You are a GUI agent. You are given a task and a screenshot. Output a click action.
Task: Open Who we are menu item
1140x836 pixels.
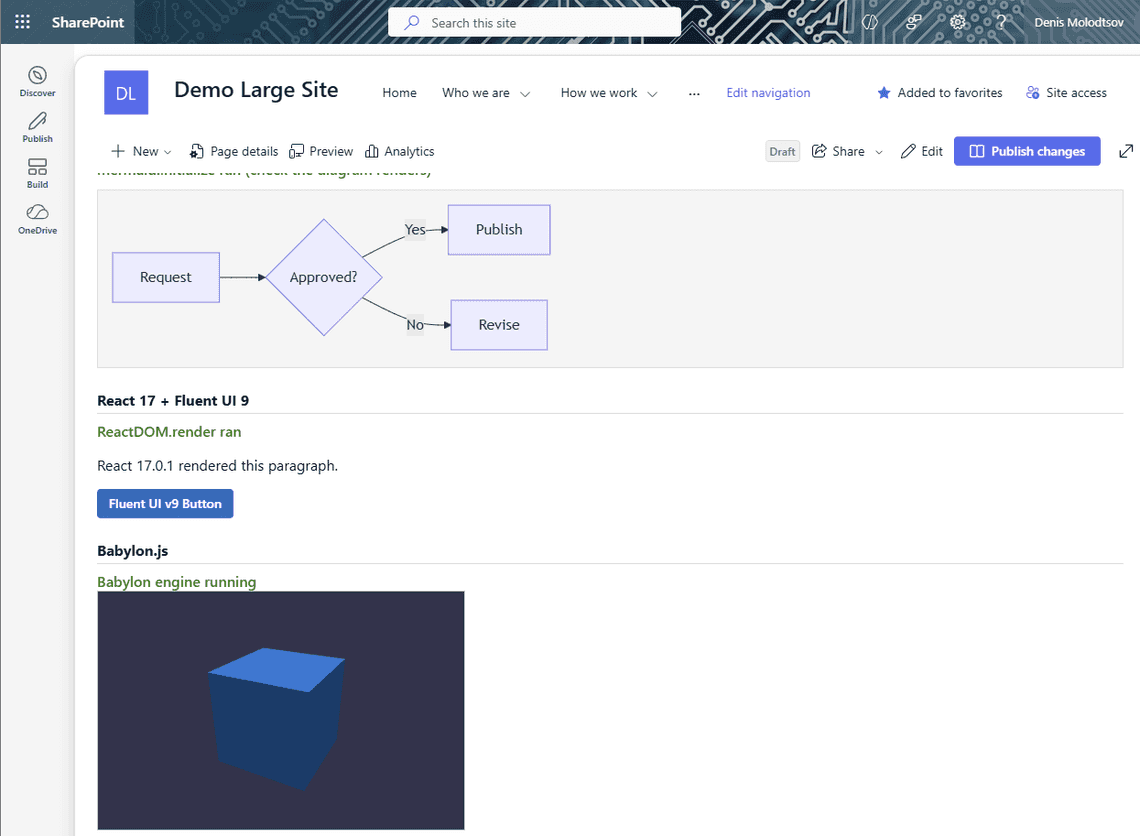[475, 92]
